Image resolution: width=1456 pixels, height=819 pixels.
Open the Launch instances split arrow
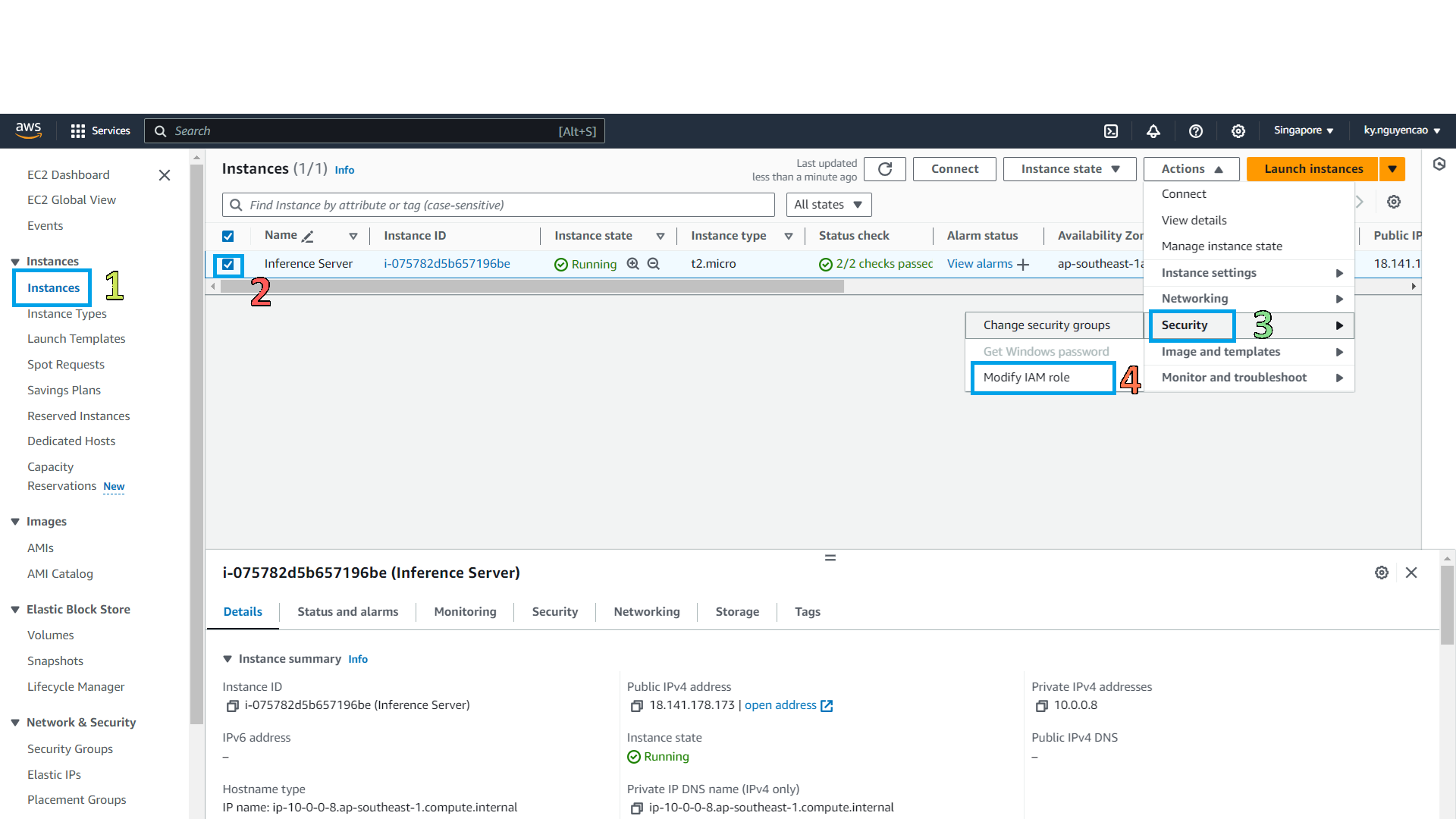coord(1392,169)
